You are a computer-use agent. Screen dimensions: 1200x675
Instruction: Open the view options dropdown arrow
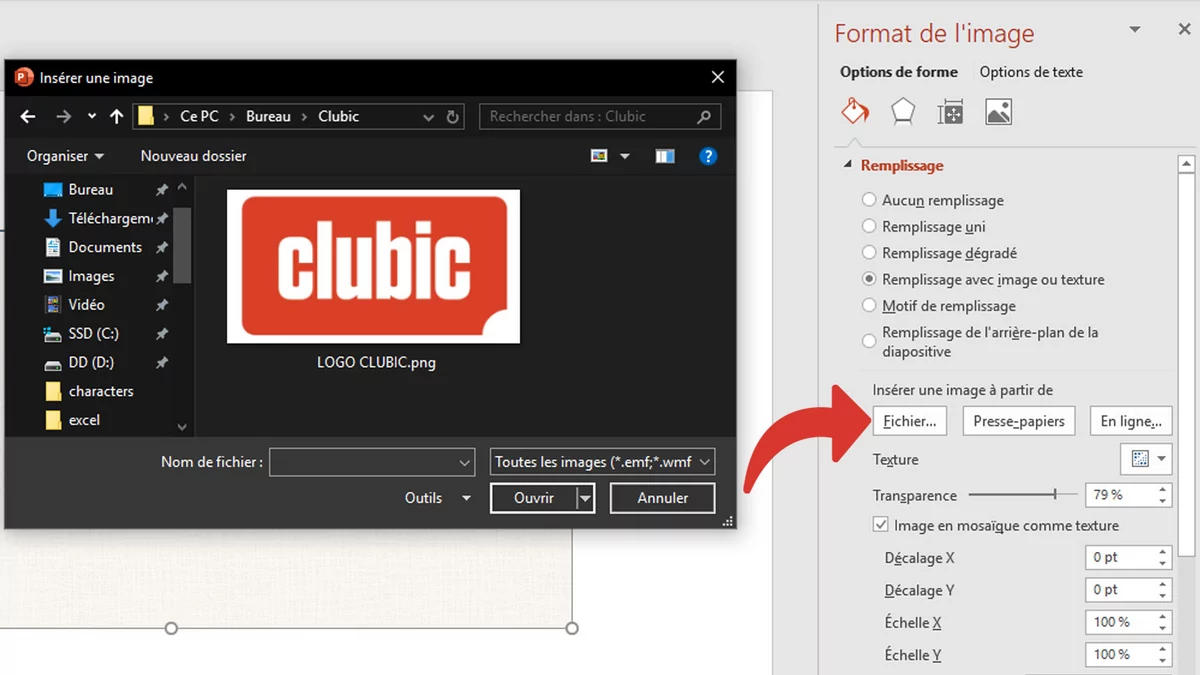coord(625,156)
